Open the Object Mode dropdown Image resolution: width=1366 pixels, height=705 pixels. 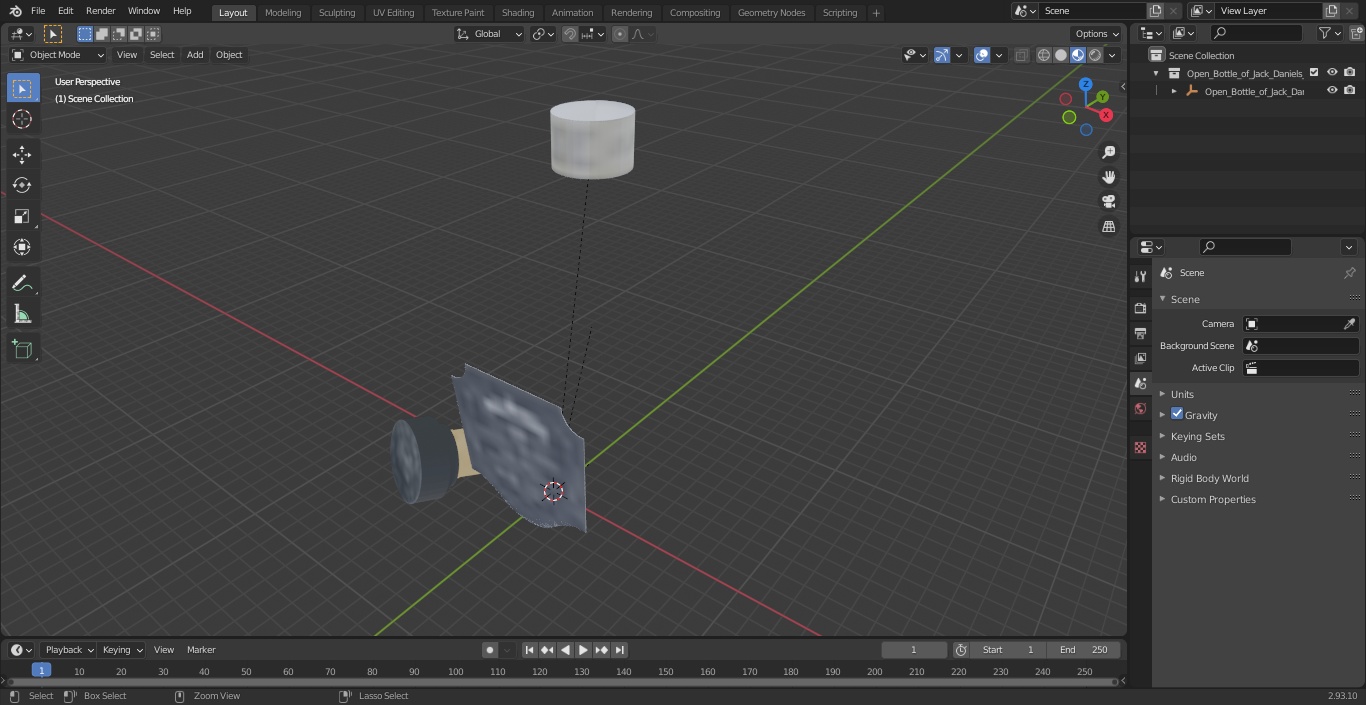(x=57, y=55)
